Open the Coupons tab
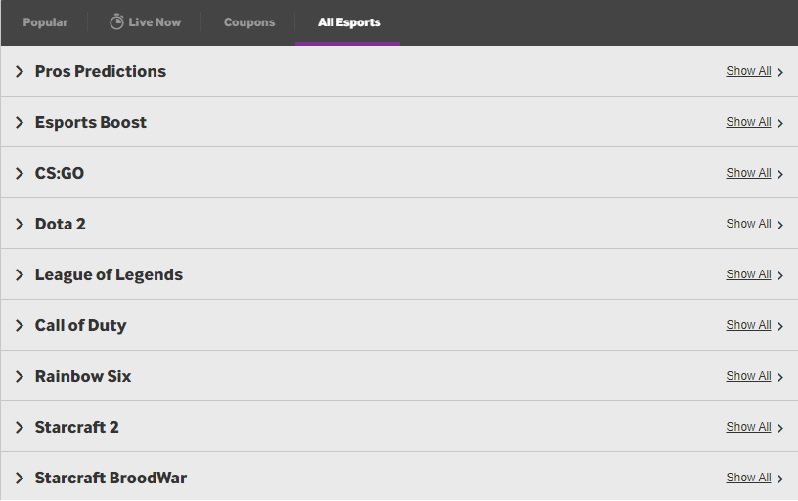This screenshot has height=501, width=798. coord(249,22)
